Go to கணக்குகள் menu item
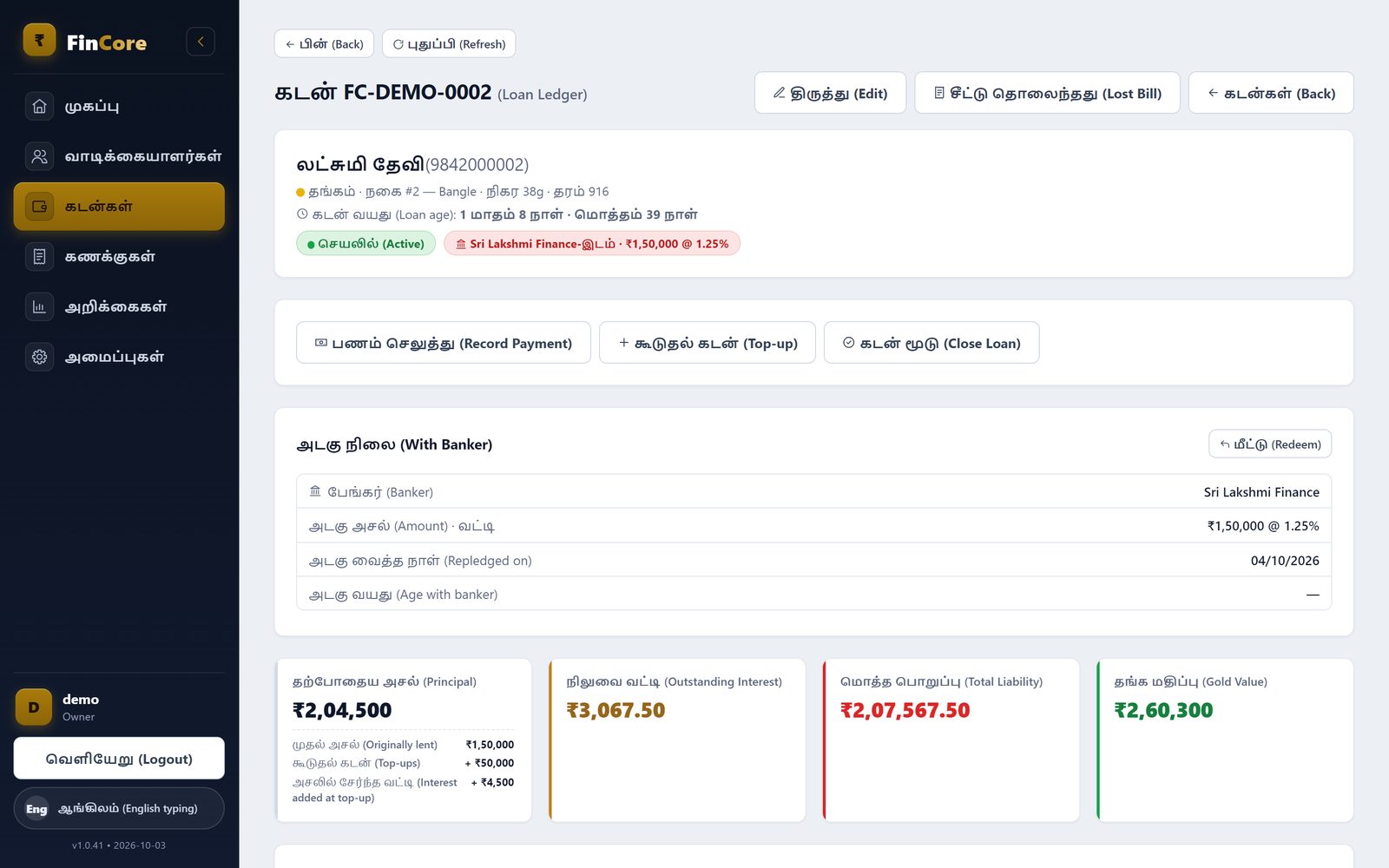The height and width of the screenshot is (868, 1389). coord(119,257)
